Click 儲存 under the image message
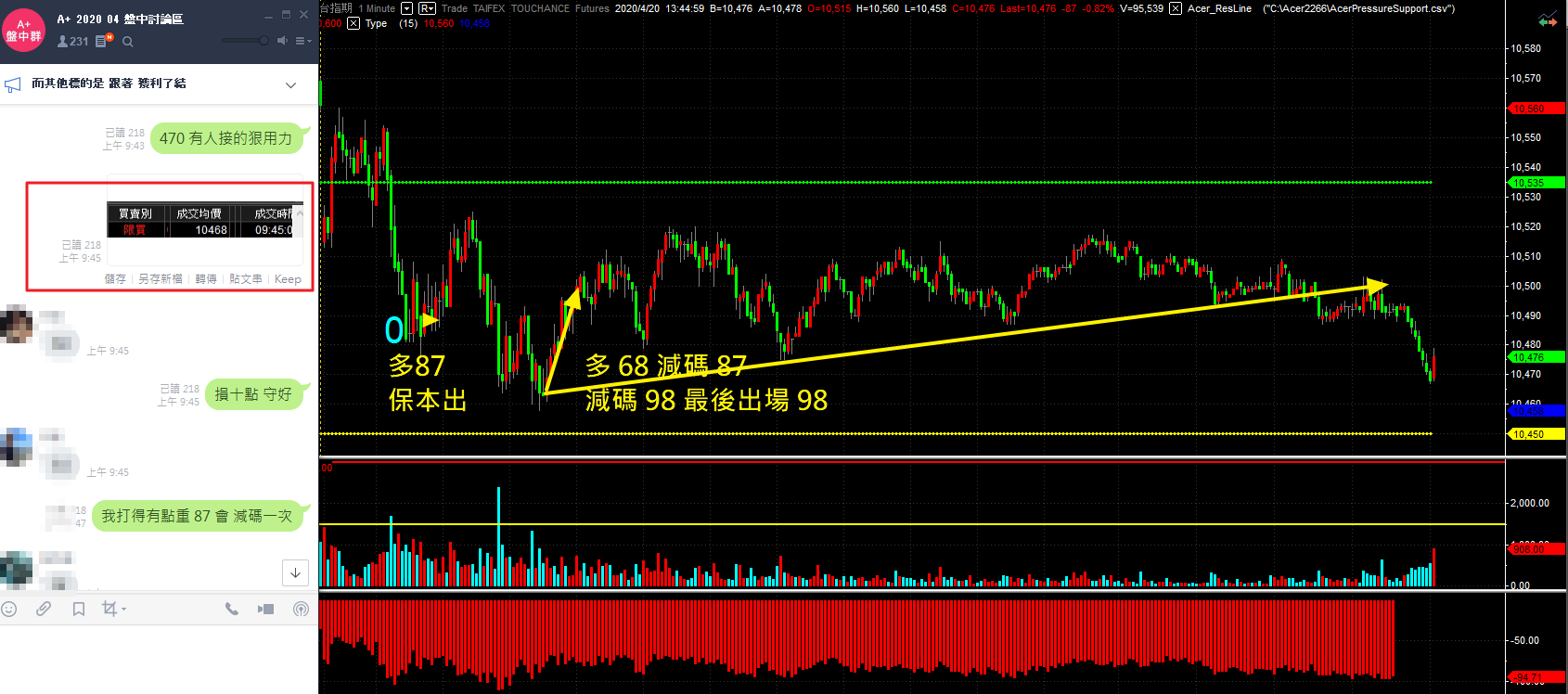The width and height of the screenshot is (1568, 694). coord(115,278)
